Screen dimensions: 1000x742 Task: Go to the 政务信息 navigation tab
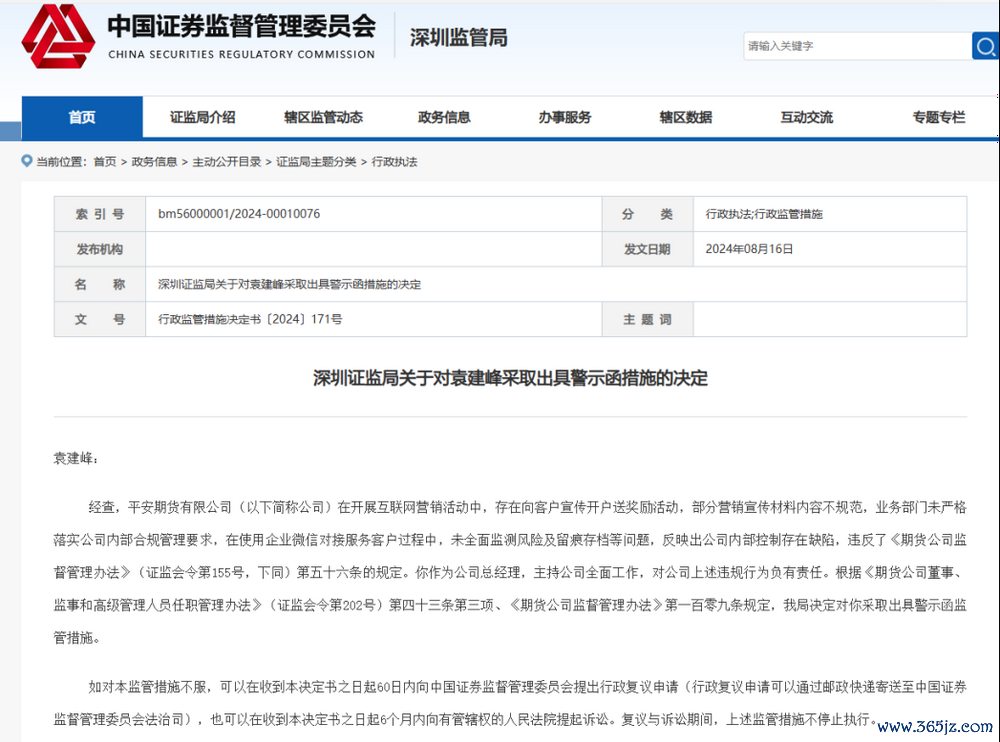coord(444,117)
